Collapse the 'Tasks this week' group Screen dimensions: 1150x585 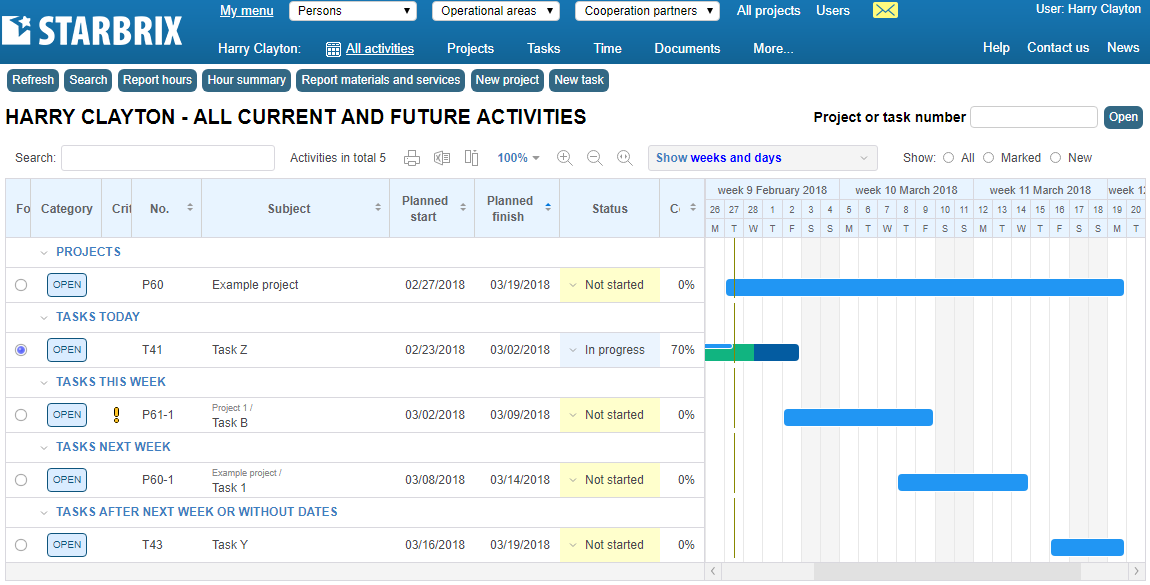pos(44,382)
